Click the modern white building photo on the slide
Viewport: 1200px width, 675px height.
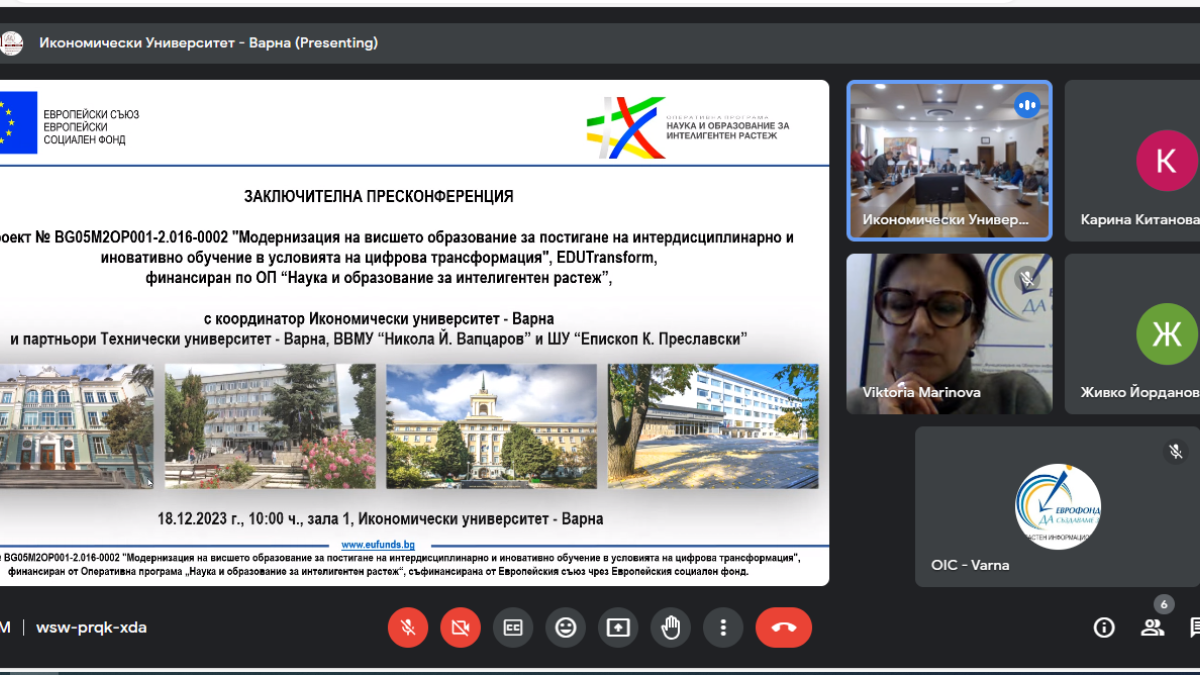click(x=713, y=426)
